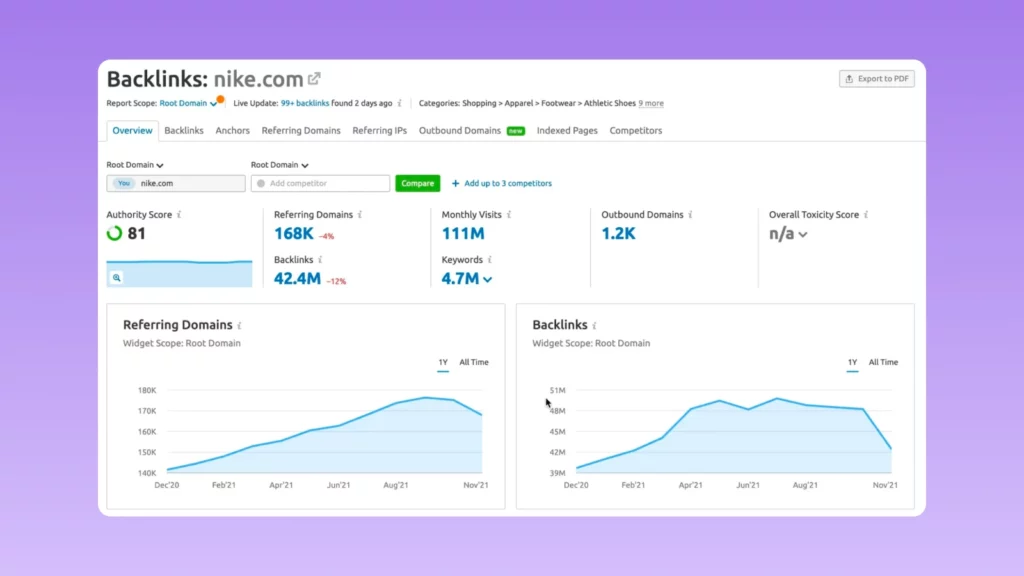The height and width of the screenshot is (576, 1024).
Task: Click the -12% backlinks change text
Action: (336, 281)
